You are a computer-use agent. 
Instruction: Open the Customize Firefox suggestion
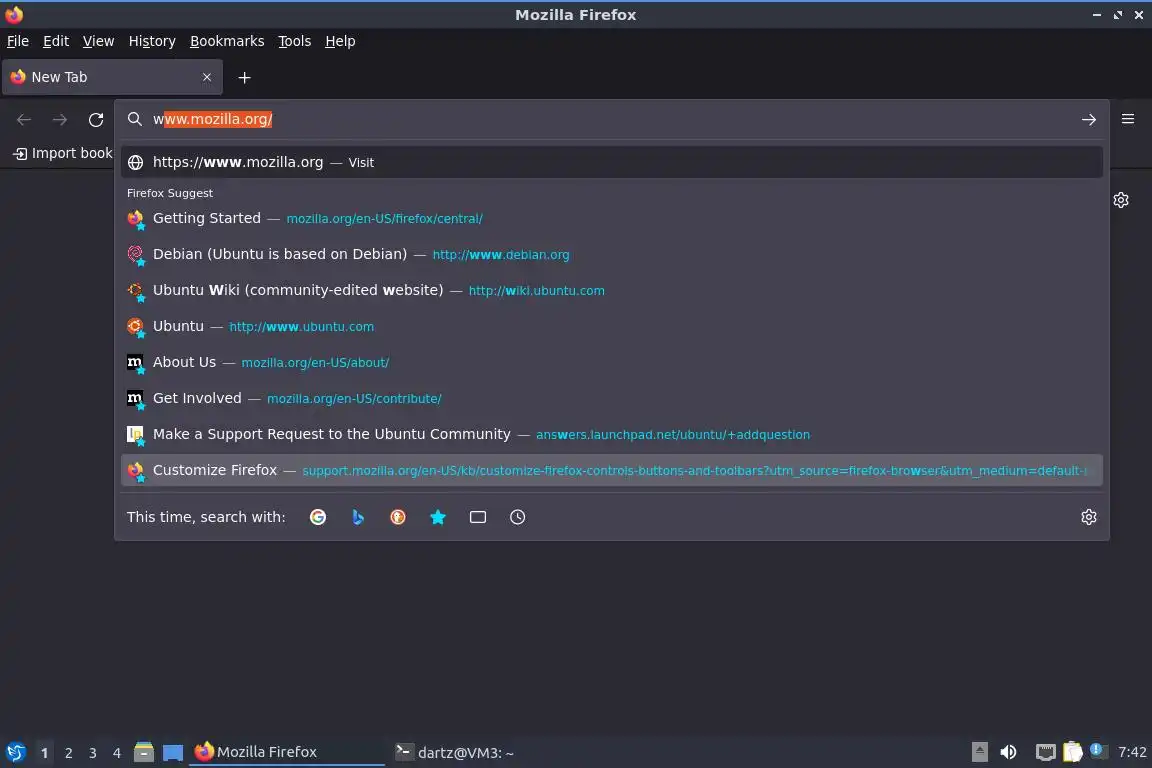click(x=611, y=470)
